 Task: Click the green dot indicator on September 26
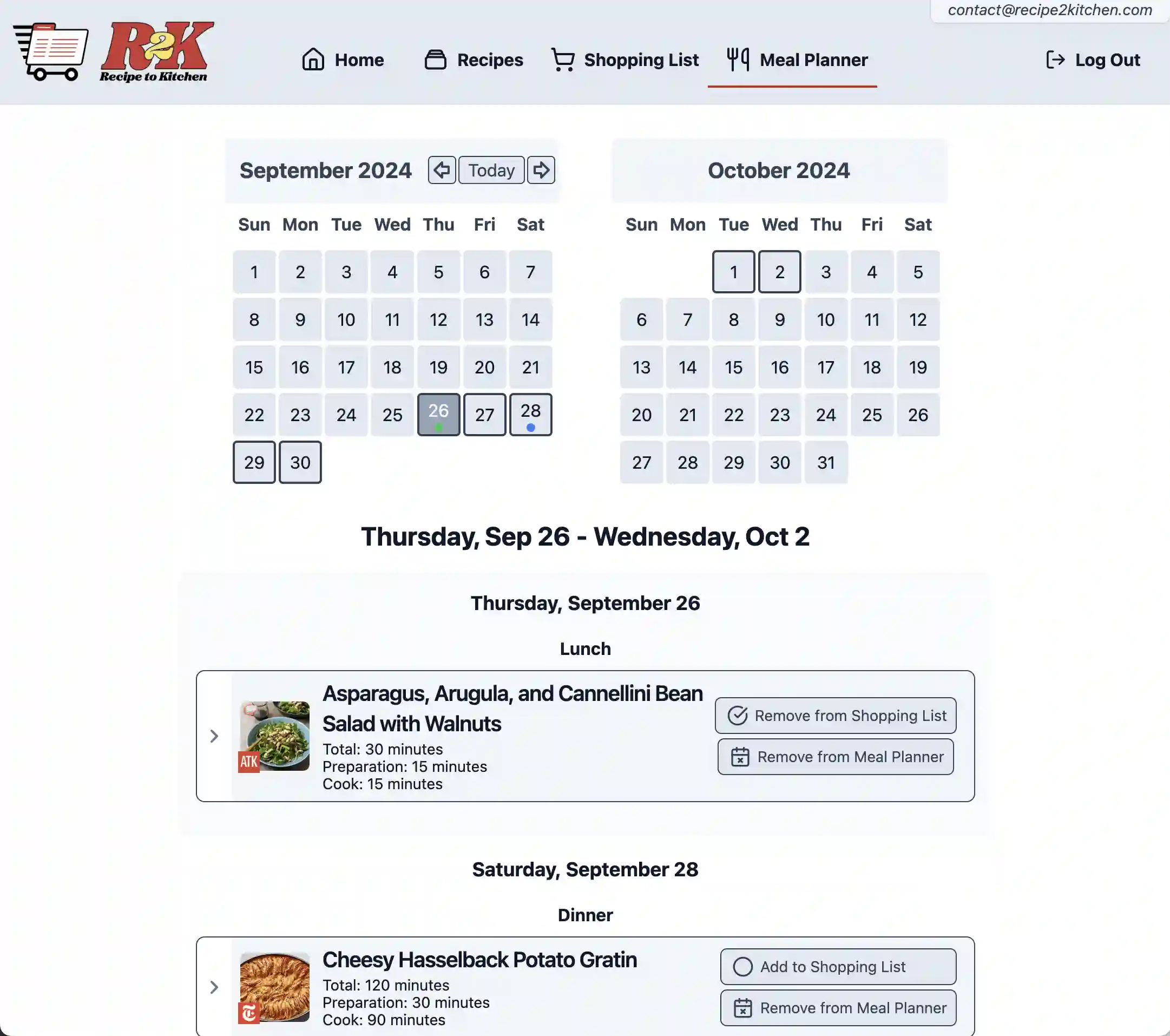(438, 428)
